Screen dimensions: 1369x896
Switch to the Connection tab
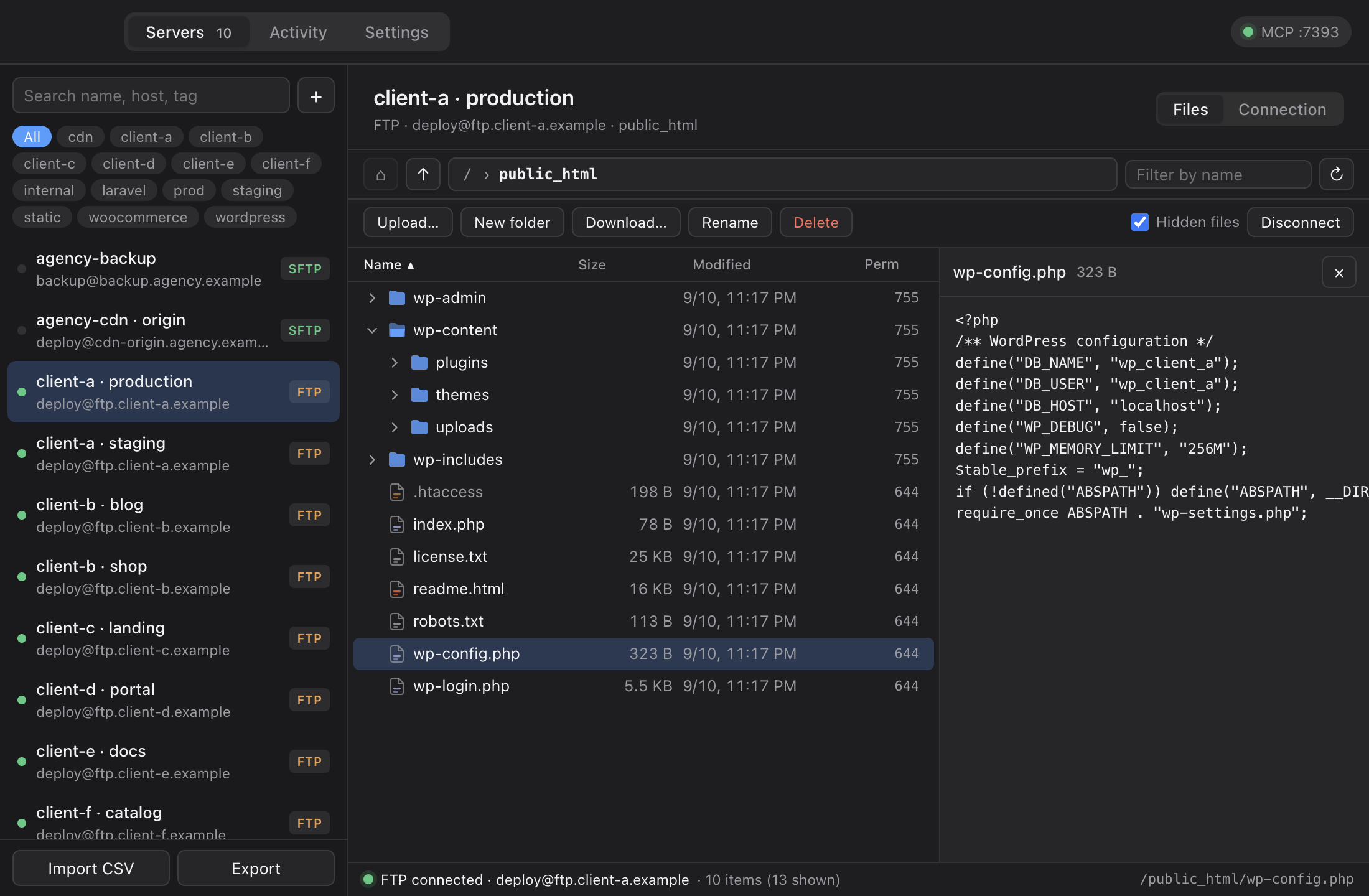(x=1282, y=110)
